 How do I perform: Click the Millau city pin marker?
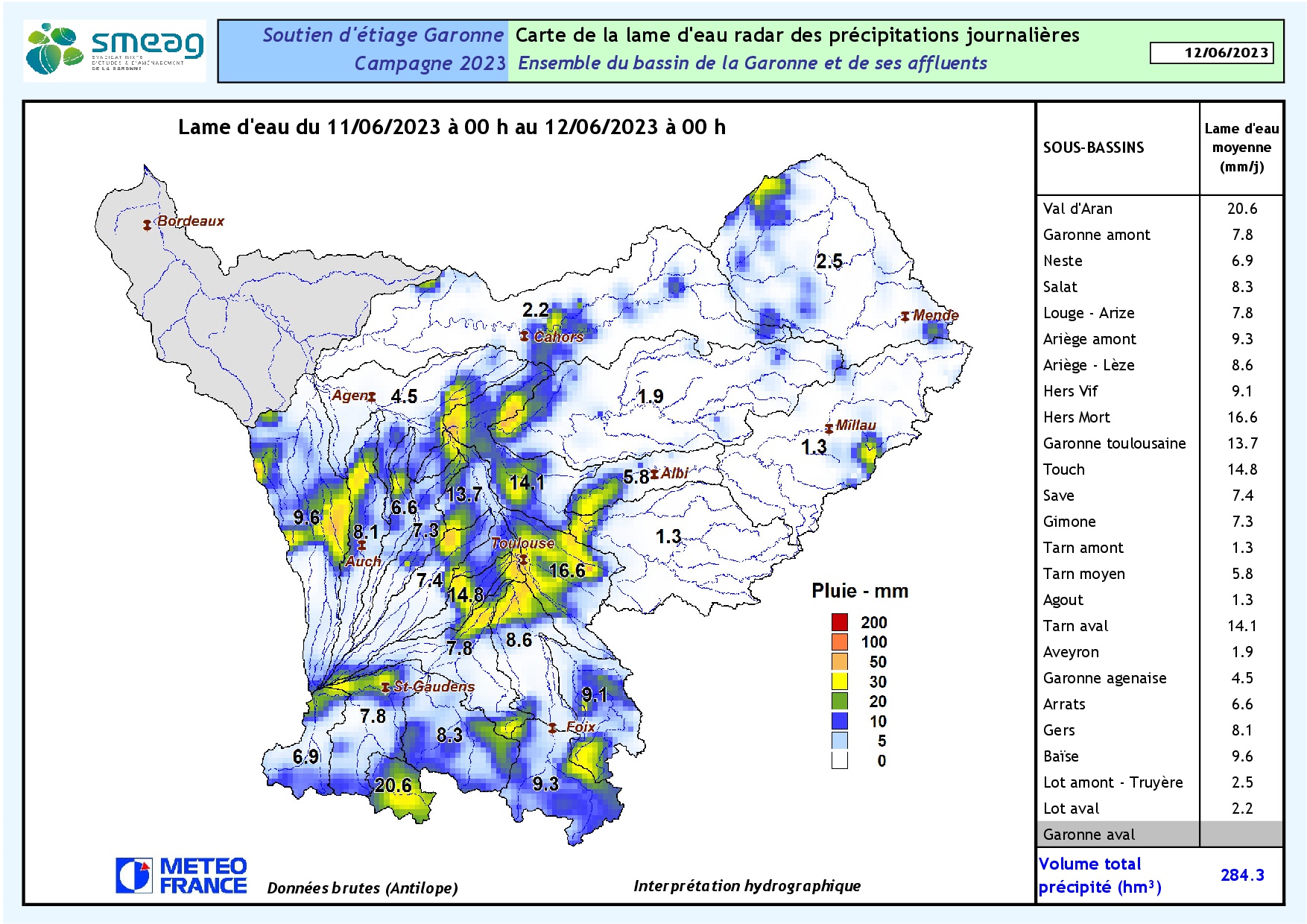[829, 428]
